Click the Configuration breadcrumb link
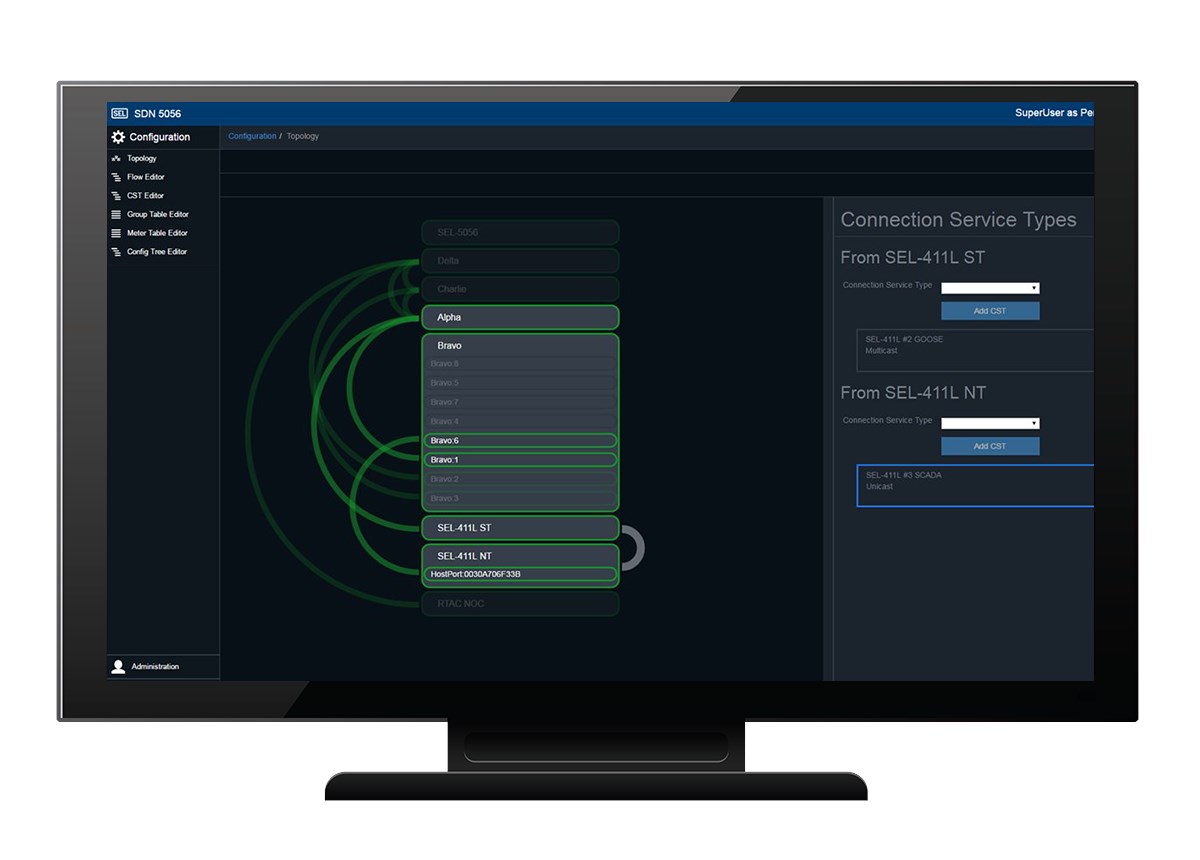Viewport: 1200px width, 860px height. (x=252, y=136)
